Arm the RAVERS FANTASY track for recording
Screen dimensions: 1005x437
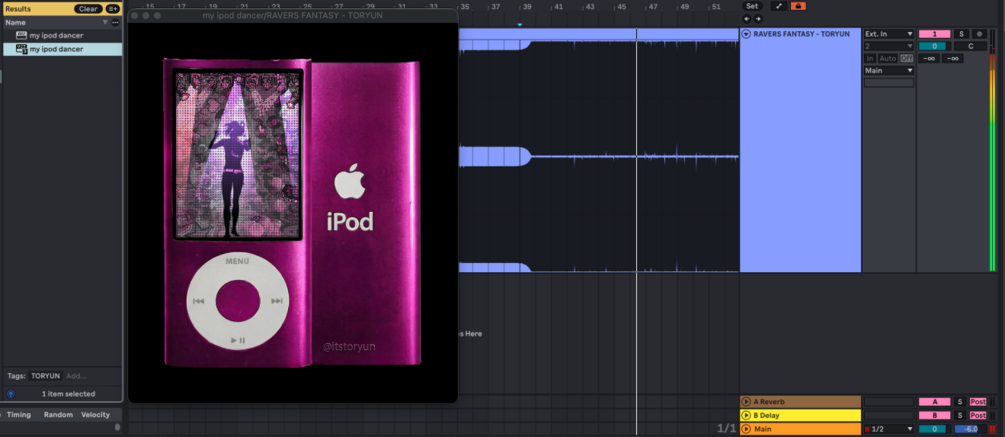(979, 34)
